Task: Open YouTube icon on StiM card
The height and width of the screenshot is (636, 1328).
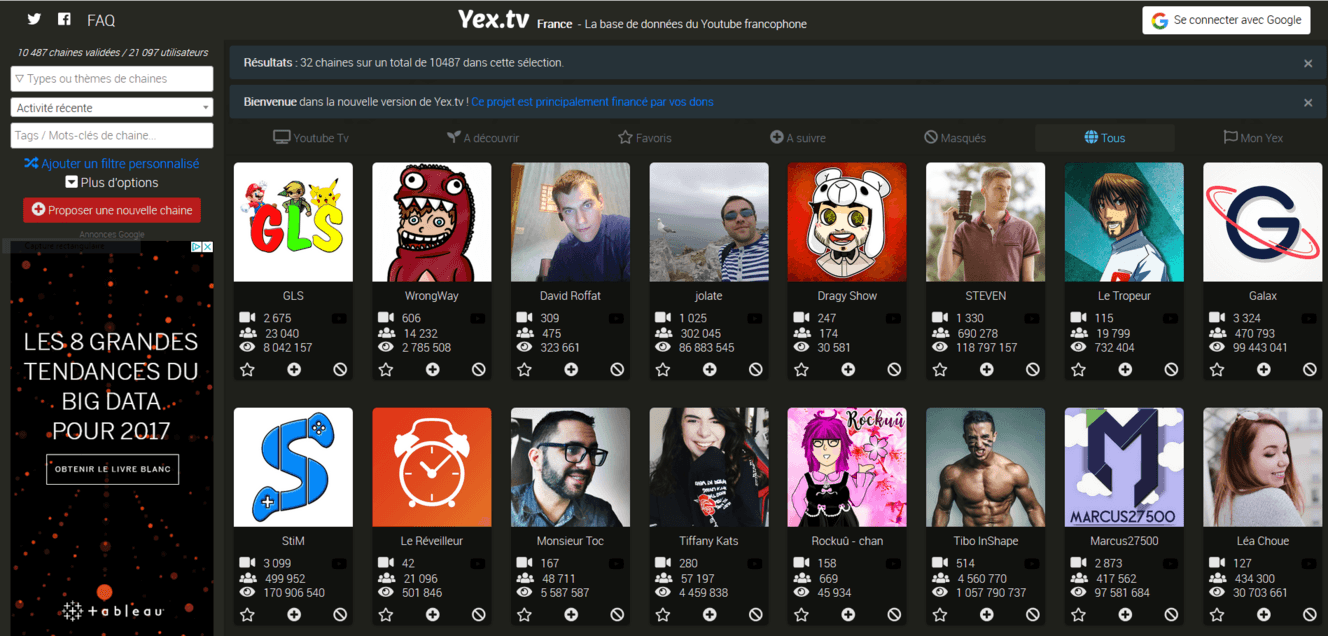Action: (339, 563)
